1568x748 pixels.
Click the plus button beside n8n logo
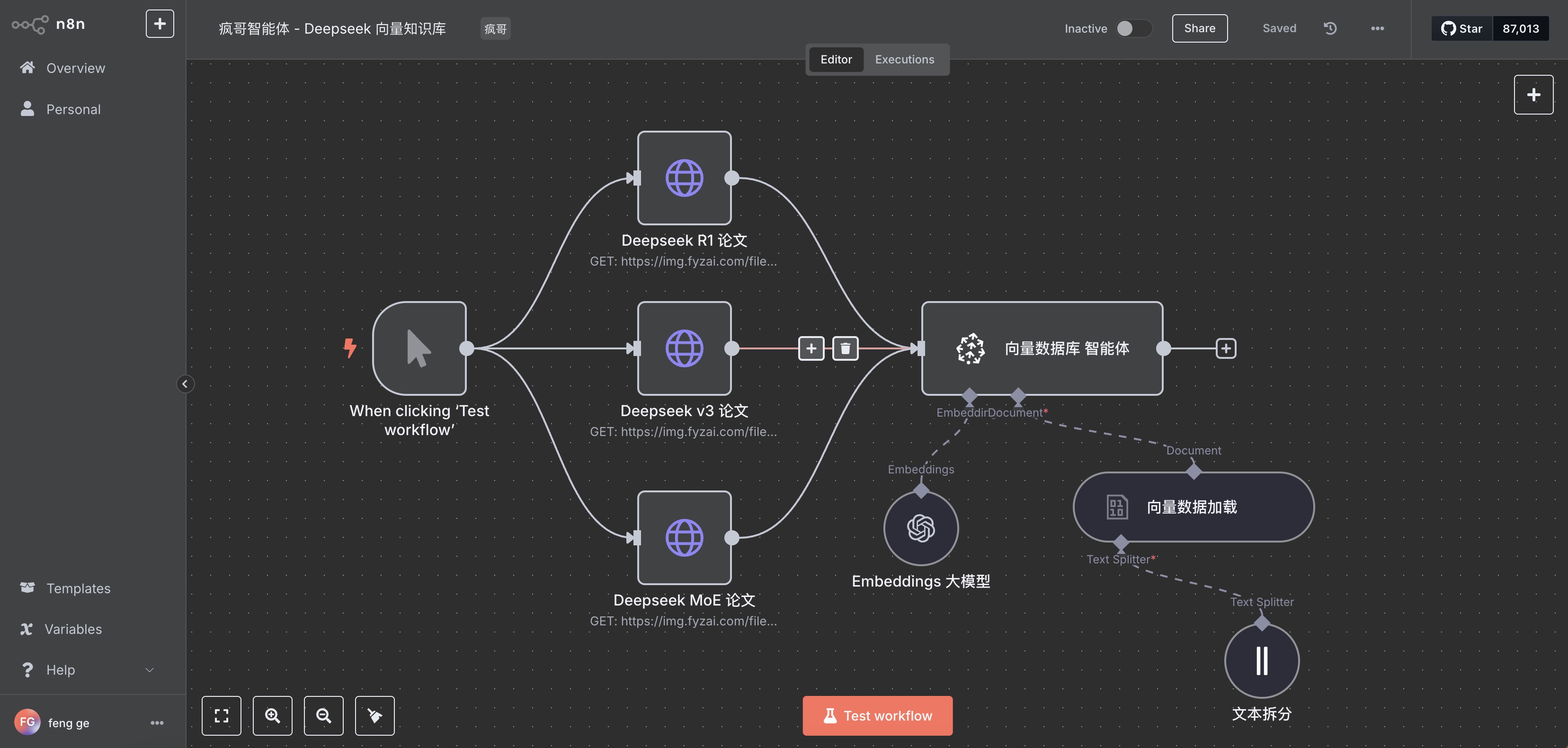point(160,24)
